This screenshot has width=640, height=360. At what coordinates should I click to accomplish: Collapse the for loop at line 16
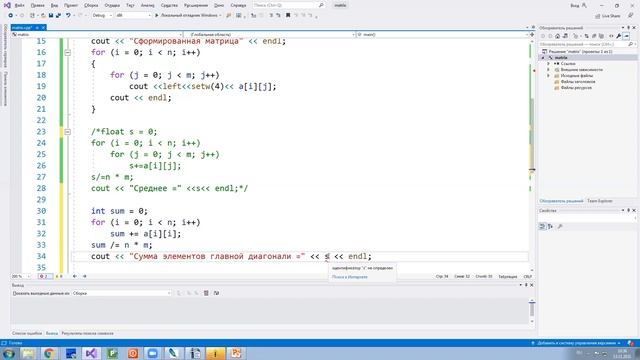pos(68,53)
